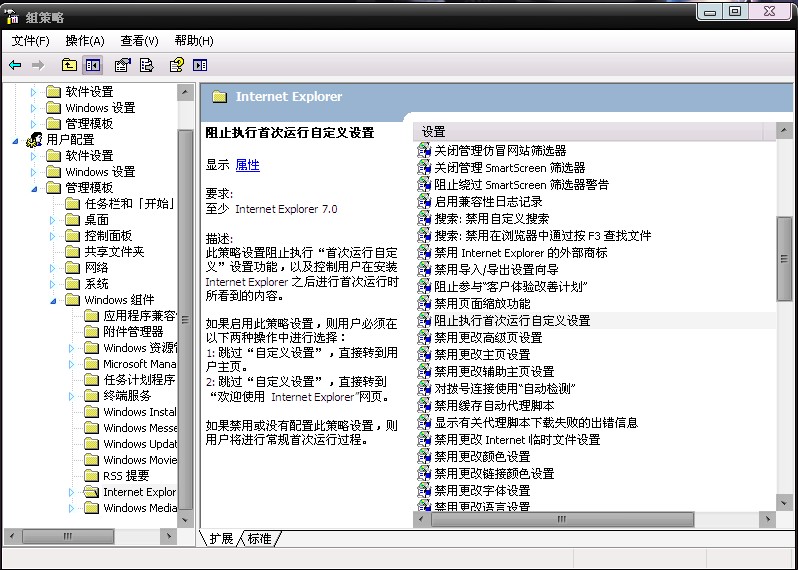
Task: Click the tree pane horizontal scroll right arrow
Action: click(169, 536)
